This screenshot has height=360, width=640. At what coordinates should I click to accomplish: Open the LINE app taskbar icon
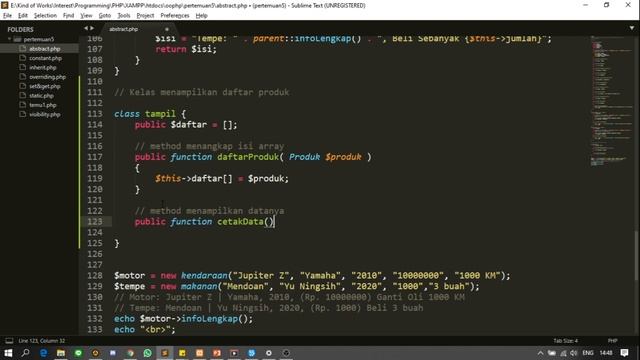coord(78,353)
